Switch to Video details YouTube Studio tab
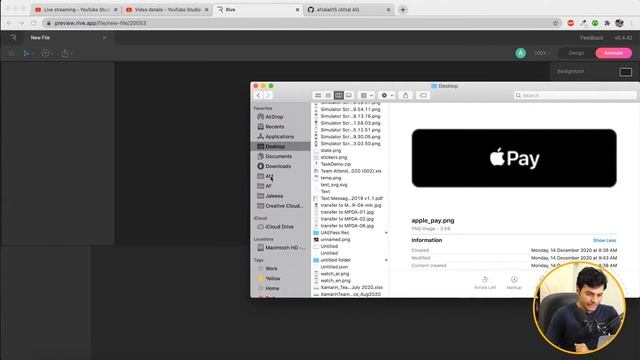The image size is (640, 360). [167, 9]
